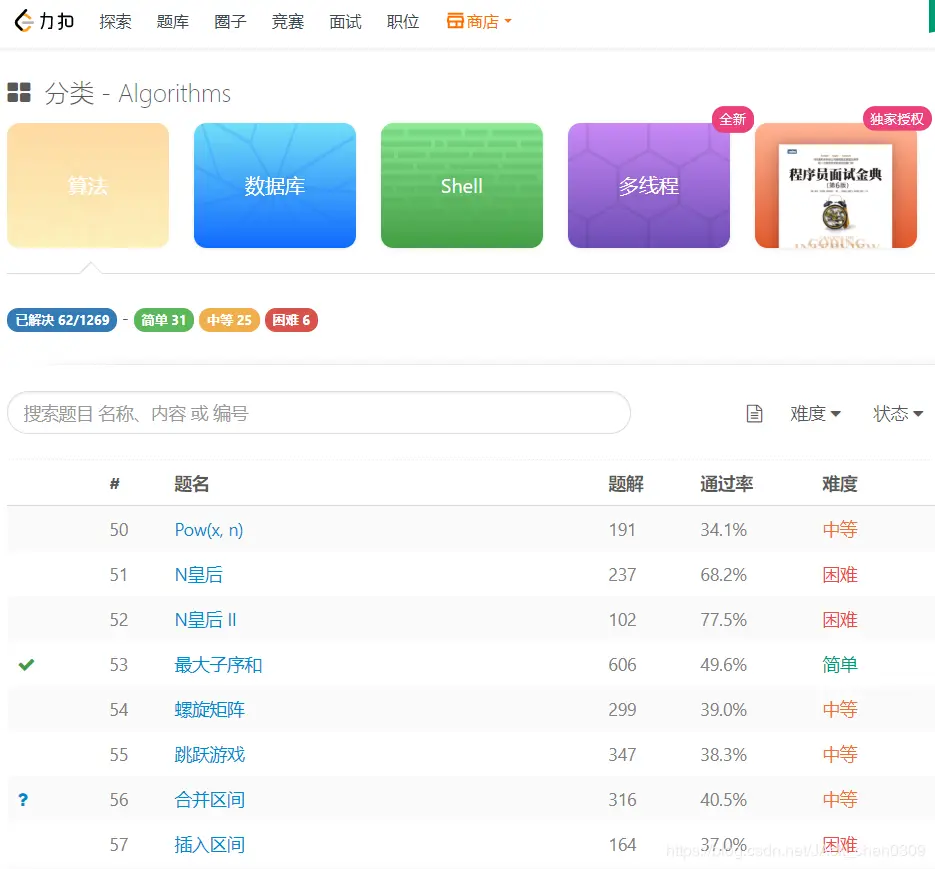Open the 191 solutions for Pow(x, n)
The width and height of the screenshot is (935, 869).
tap(622, 530)
